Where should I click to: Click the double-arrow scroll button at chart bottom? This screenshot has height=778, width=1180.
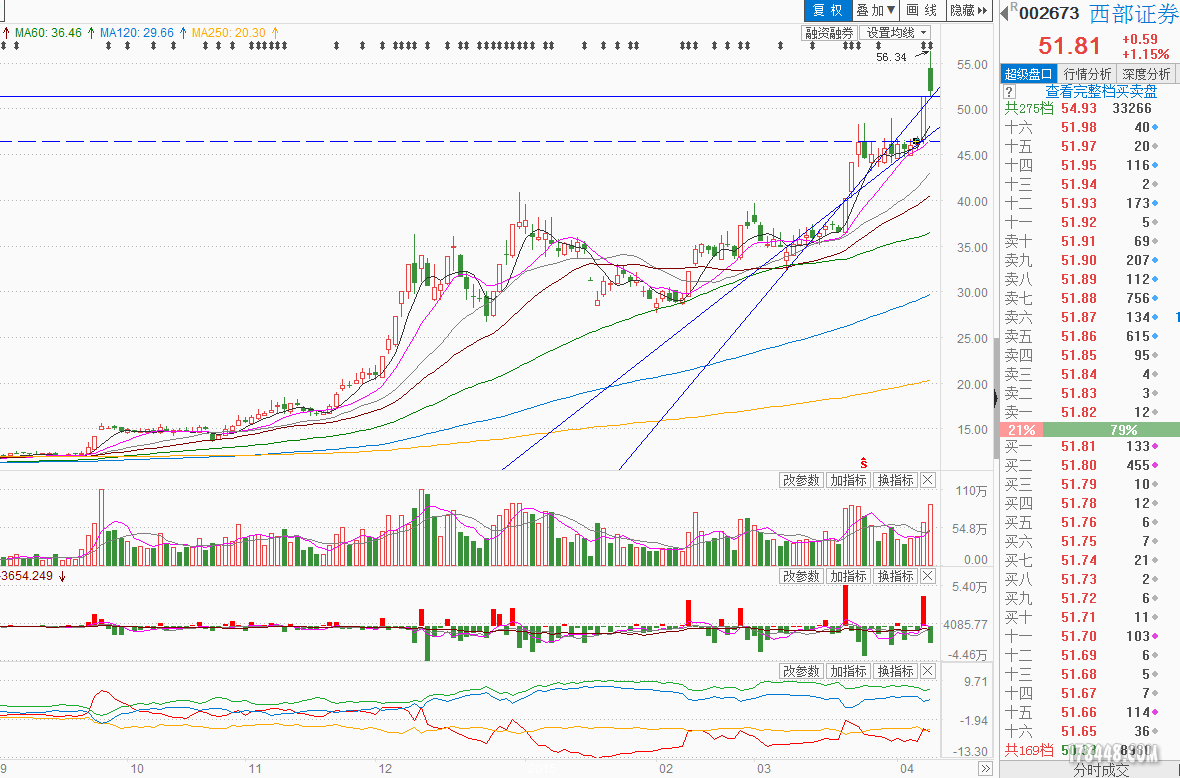(985, 768)
